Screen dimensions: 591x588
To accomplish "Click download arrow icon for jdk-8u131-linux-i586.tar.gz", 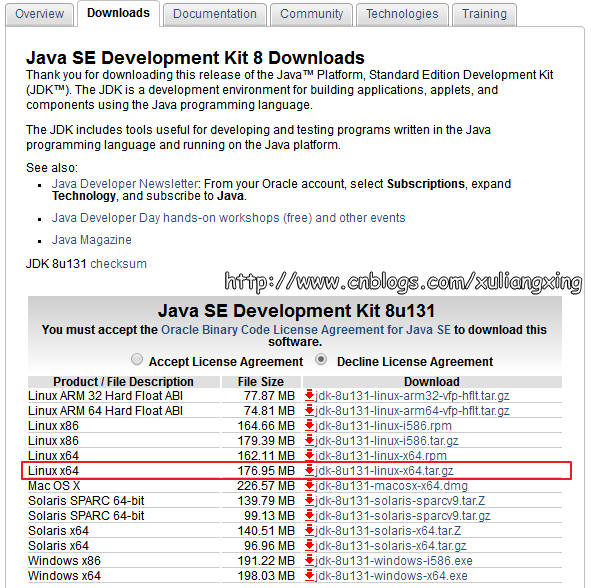I will pos(309,441).
